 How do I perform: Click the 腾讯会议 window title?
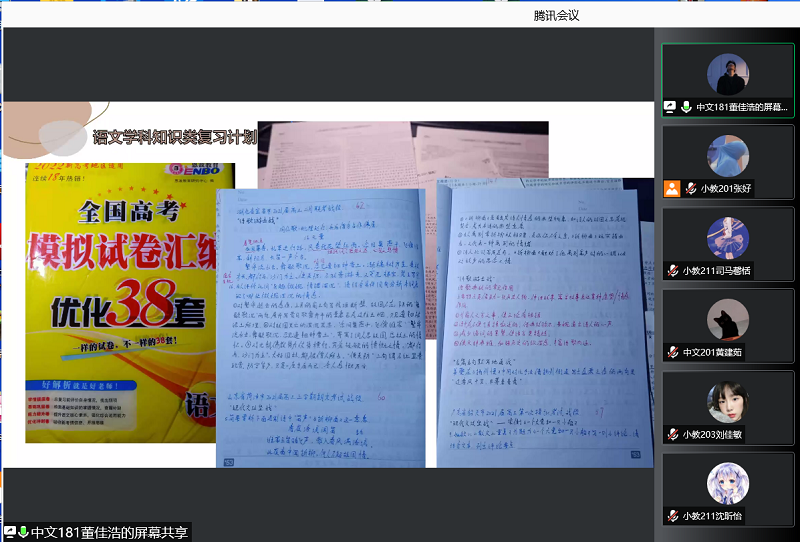(x=556, y=16)
